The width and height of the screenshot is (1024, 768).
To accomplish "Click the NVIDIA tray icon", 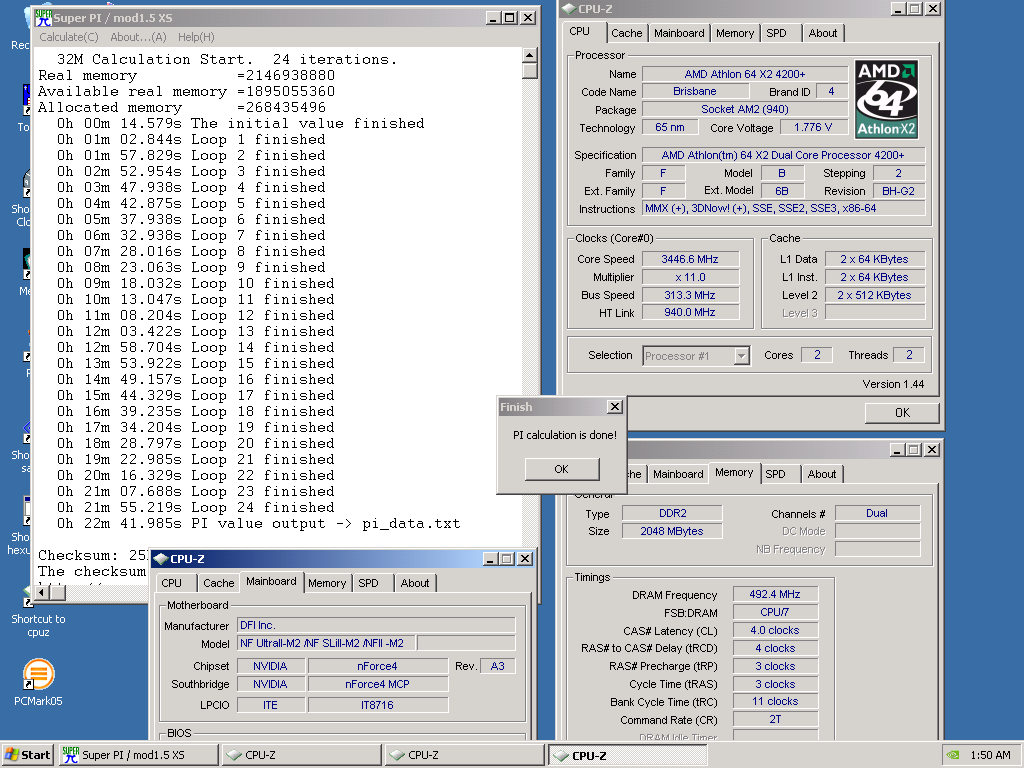I will coord(953,755).
